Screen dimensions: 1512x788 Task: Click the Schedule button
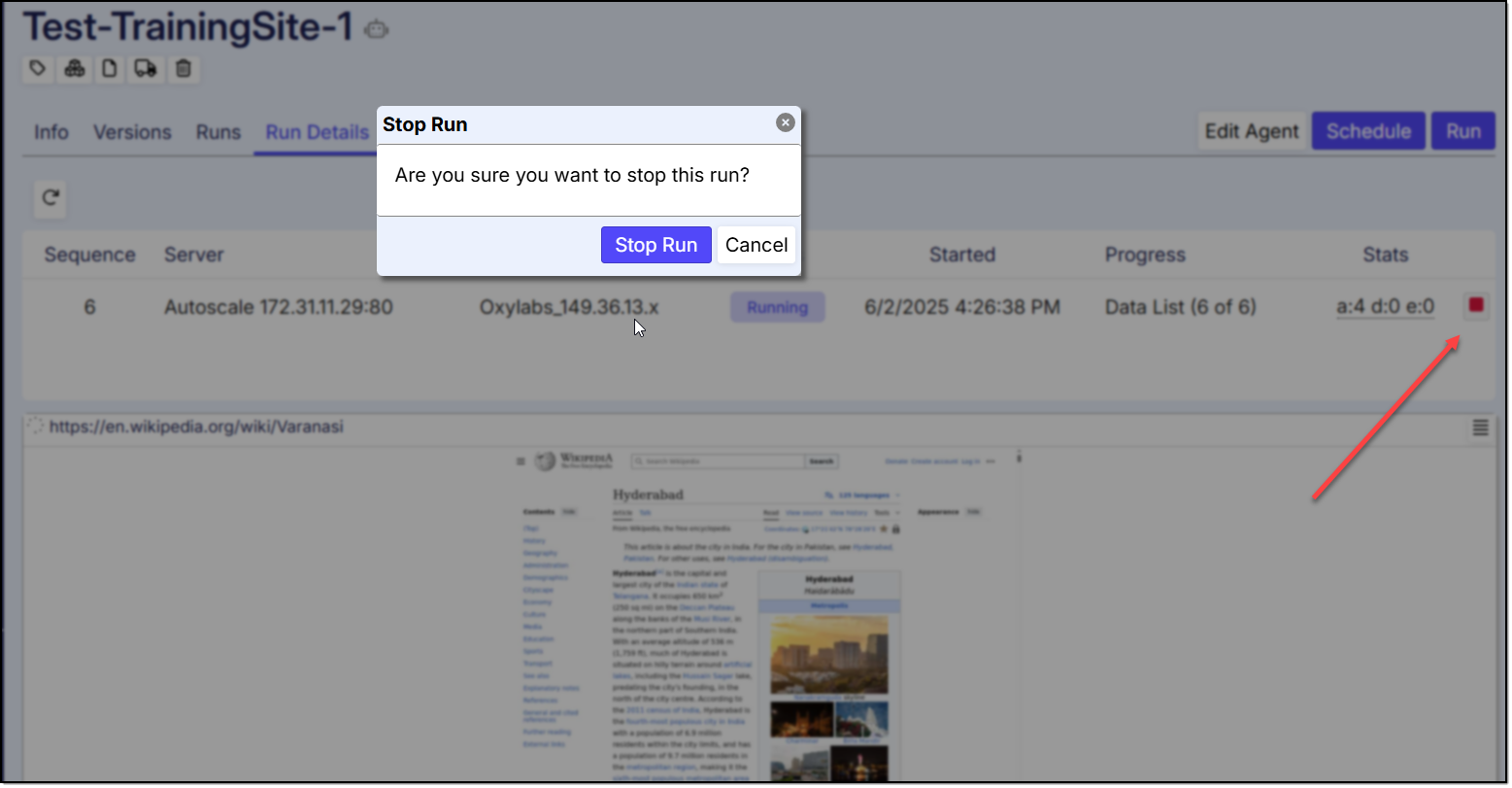[x=1367, y=131]
